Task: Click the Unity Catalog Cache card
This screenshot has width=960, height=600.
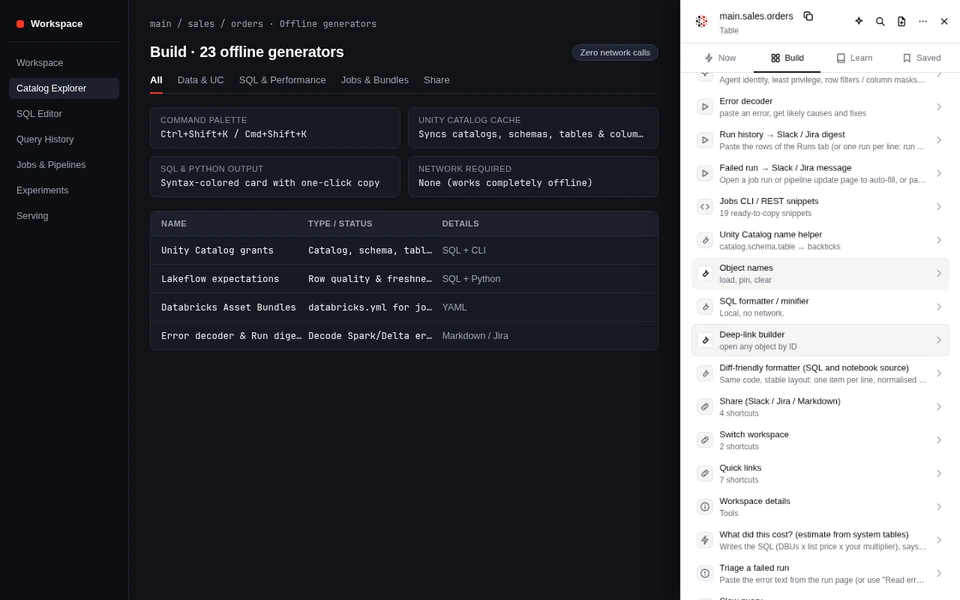Action: (x=533, y=128)
